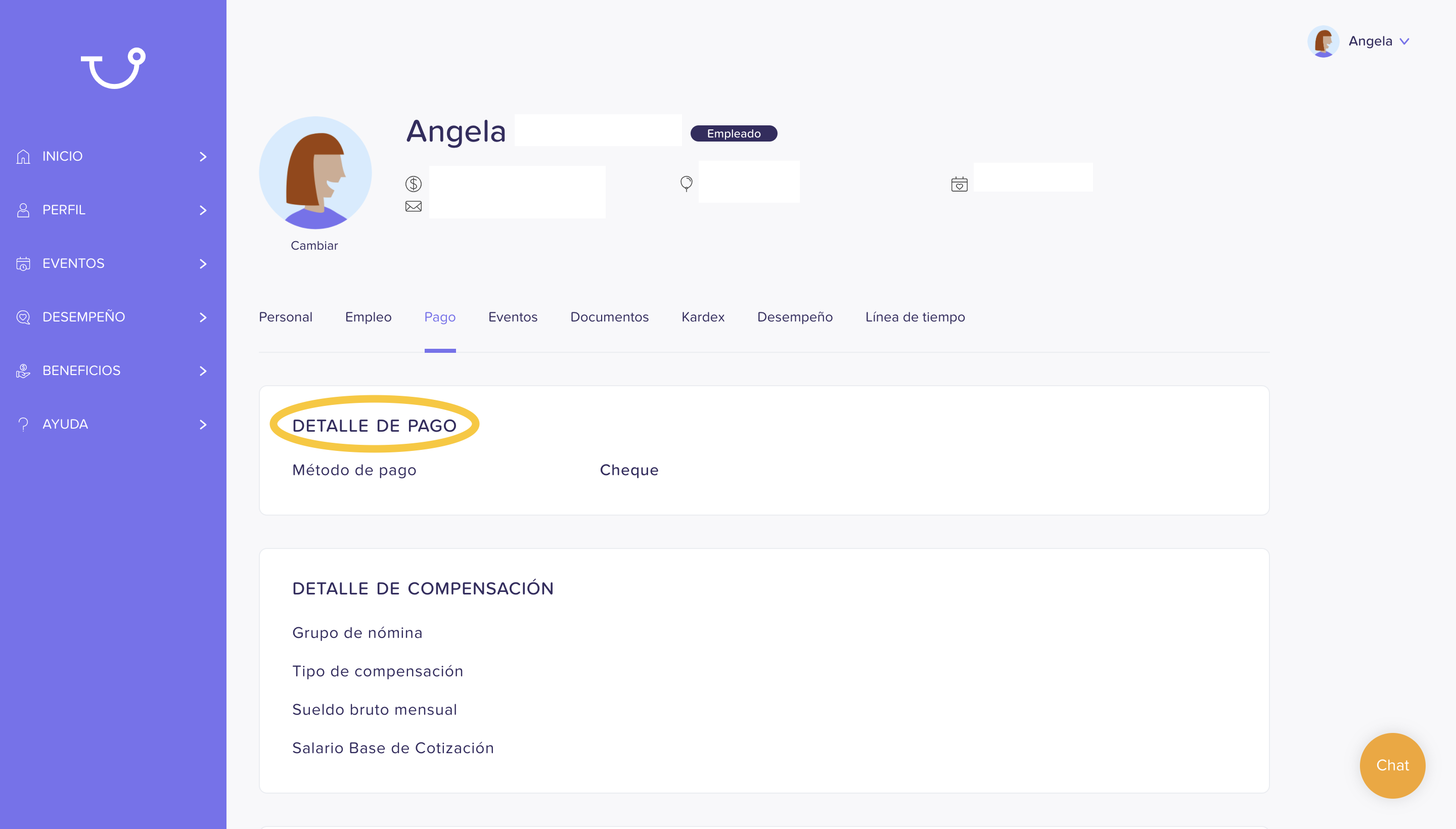Click the Grupo de nómina label
The width and height of the screenshot is (1456, 829).
(x=357, y=632)
